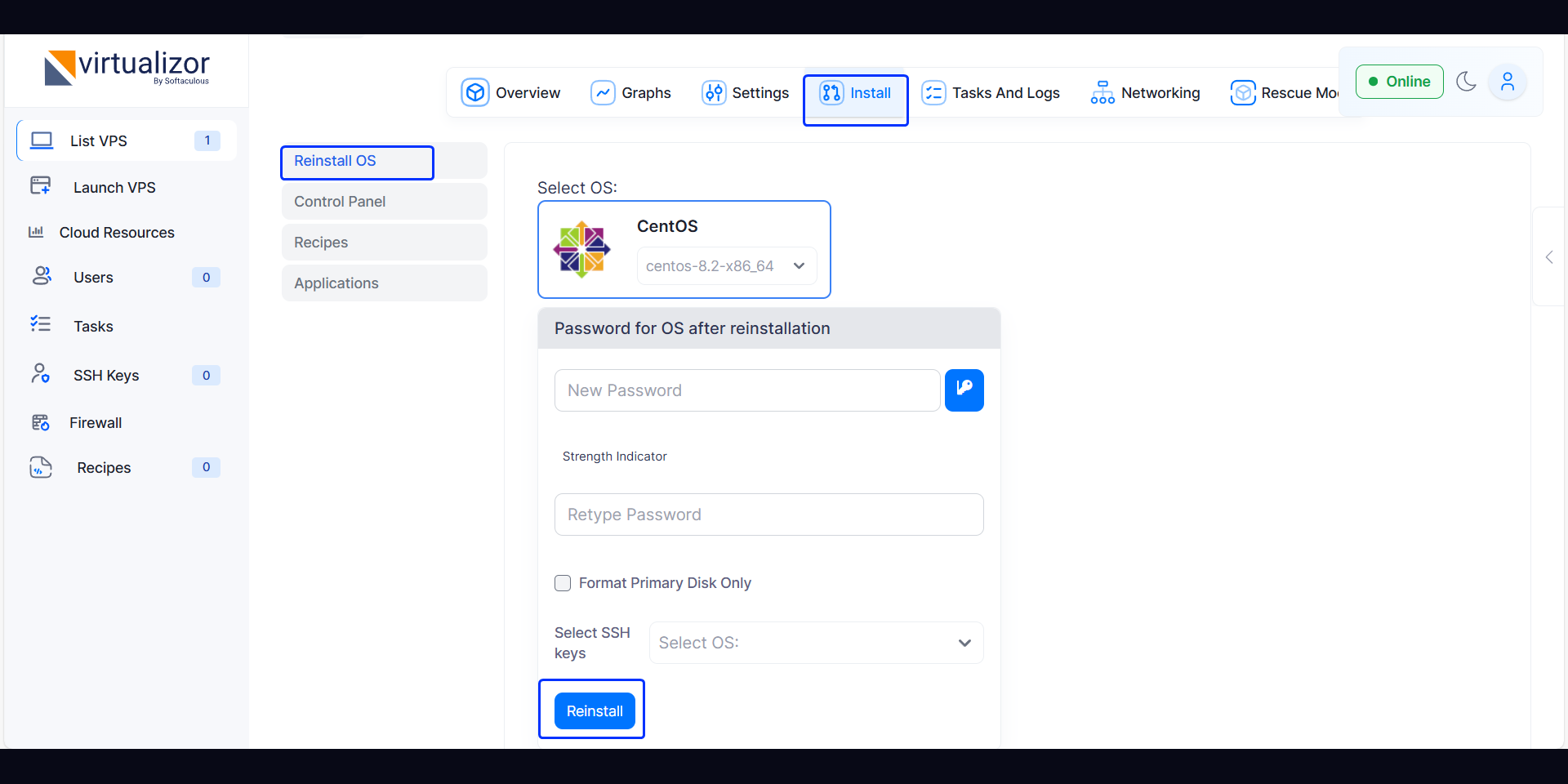Open Recipes in the install submenu
Image resolution: width=1568 pixels, height=784 pixels.
pos(384,243)
